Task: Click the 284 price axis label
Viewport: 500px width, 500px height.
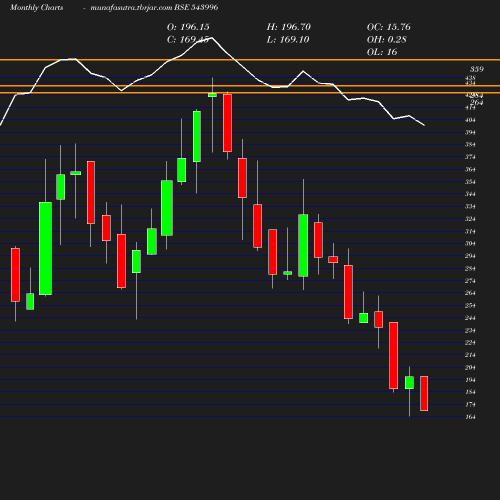Action: coord(470,269)
